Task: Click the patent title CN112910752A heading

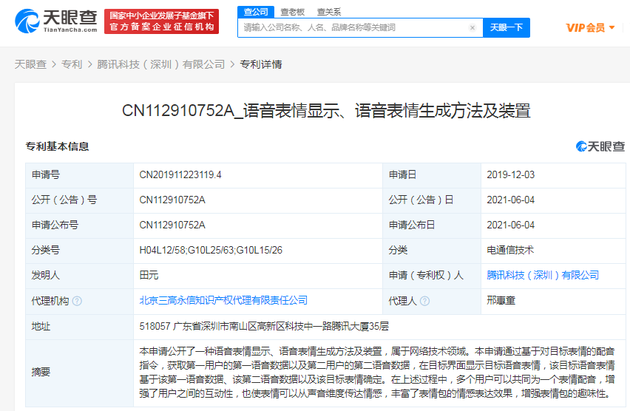Action: (x=326, y=111)
